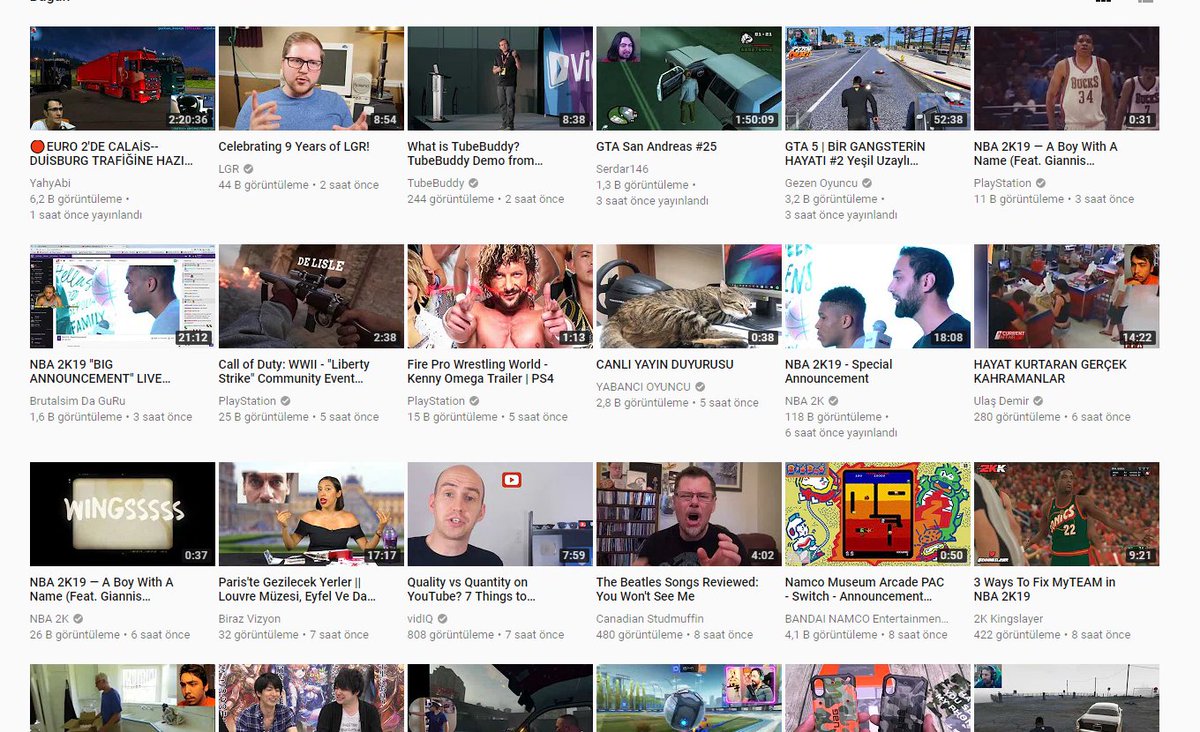Visit PlayStation channel under Fire Pro Wrestling video
This screenshot has width=1200, height=732.
pyautogui.click(x=436, y=401)
